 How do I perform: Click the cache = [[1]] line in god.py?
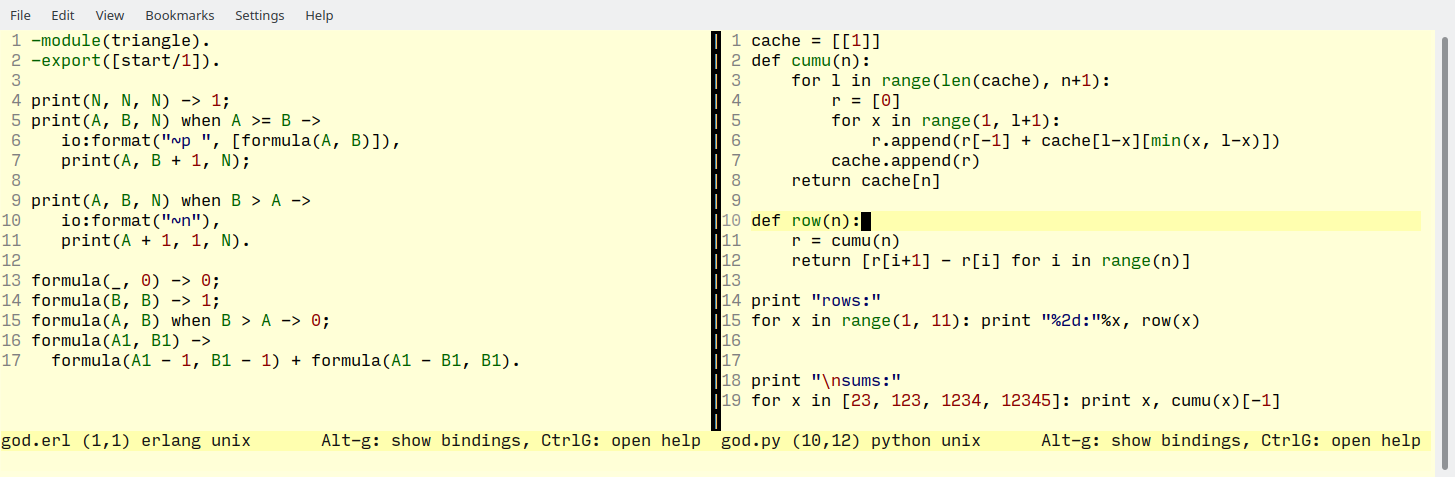(816, 41)
